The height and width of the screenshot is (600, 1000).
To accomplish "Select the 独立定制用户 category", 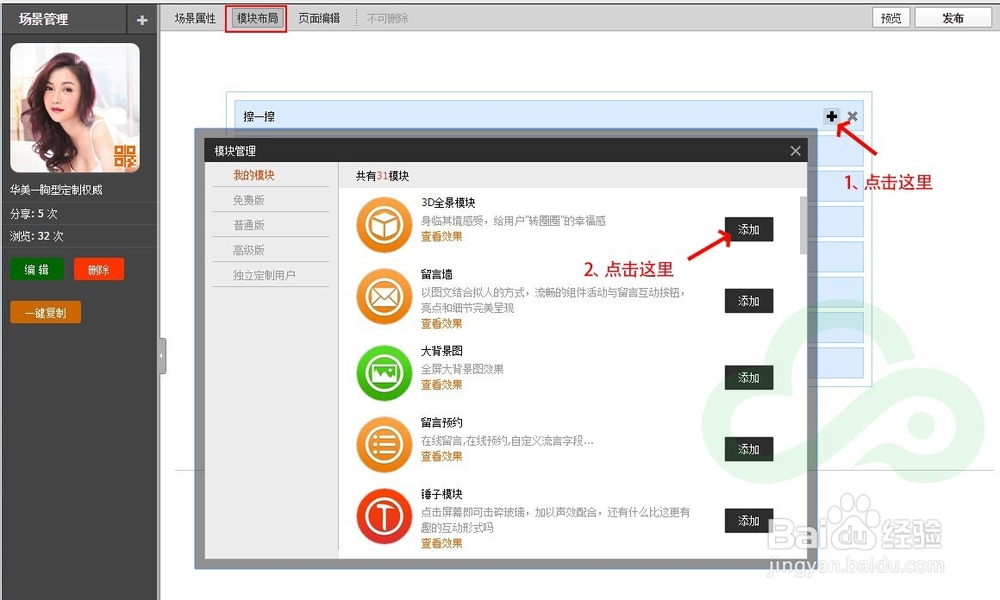I will (x=270, y=276).
